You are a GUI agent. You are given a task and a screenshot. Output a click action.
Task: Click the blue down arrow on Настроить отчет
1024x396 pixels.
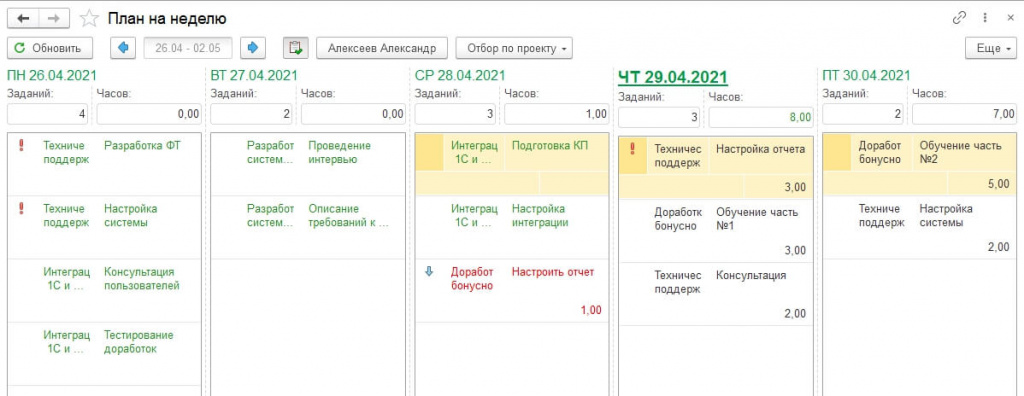429,272
